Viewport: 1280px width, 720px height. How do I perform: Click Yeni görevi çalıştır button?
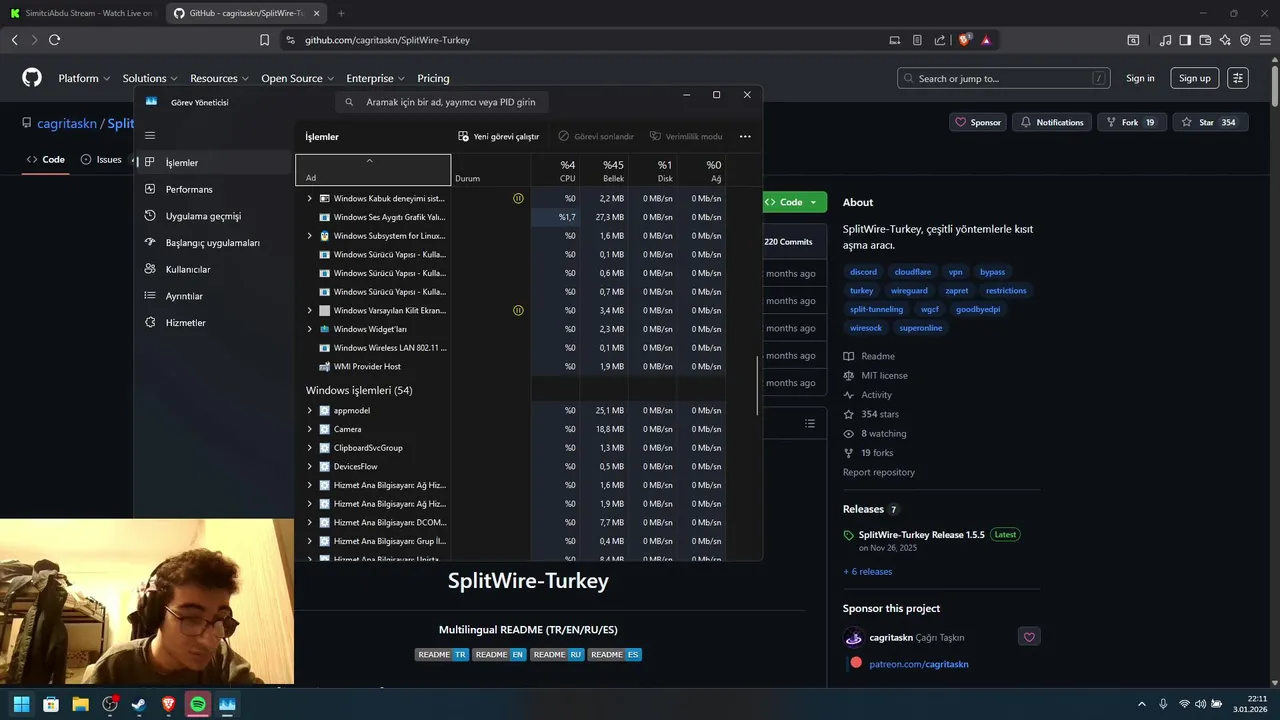tap(498, 136)
